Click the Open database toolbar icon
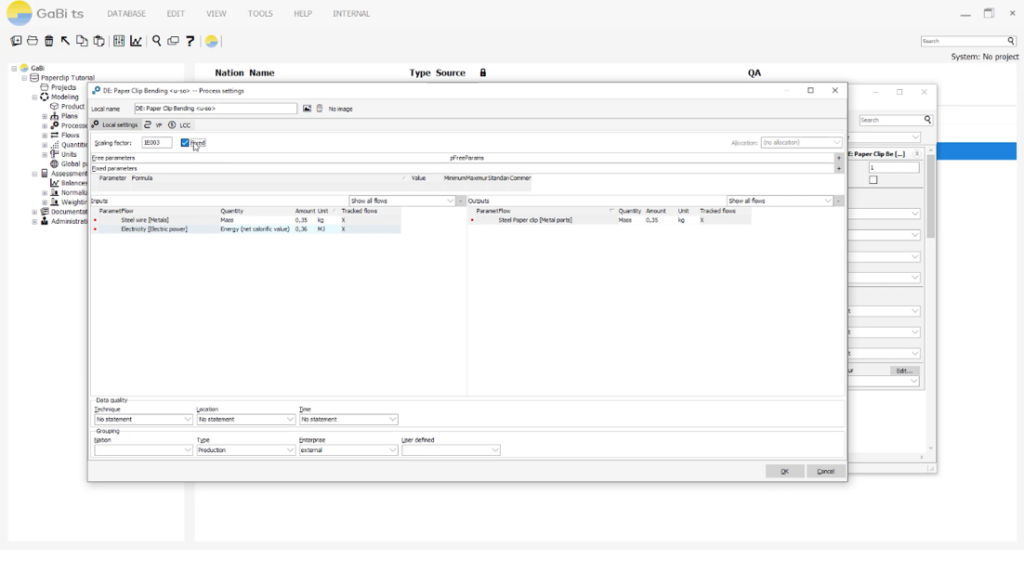This screenshot has width=1024, height=572. pos(33,41)
